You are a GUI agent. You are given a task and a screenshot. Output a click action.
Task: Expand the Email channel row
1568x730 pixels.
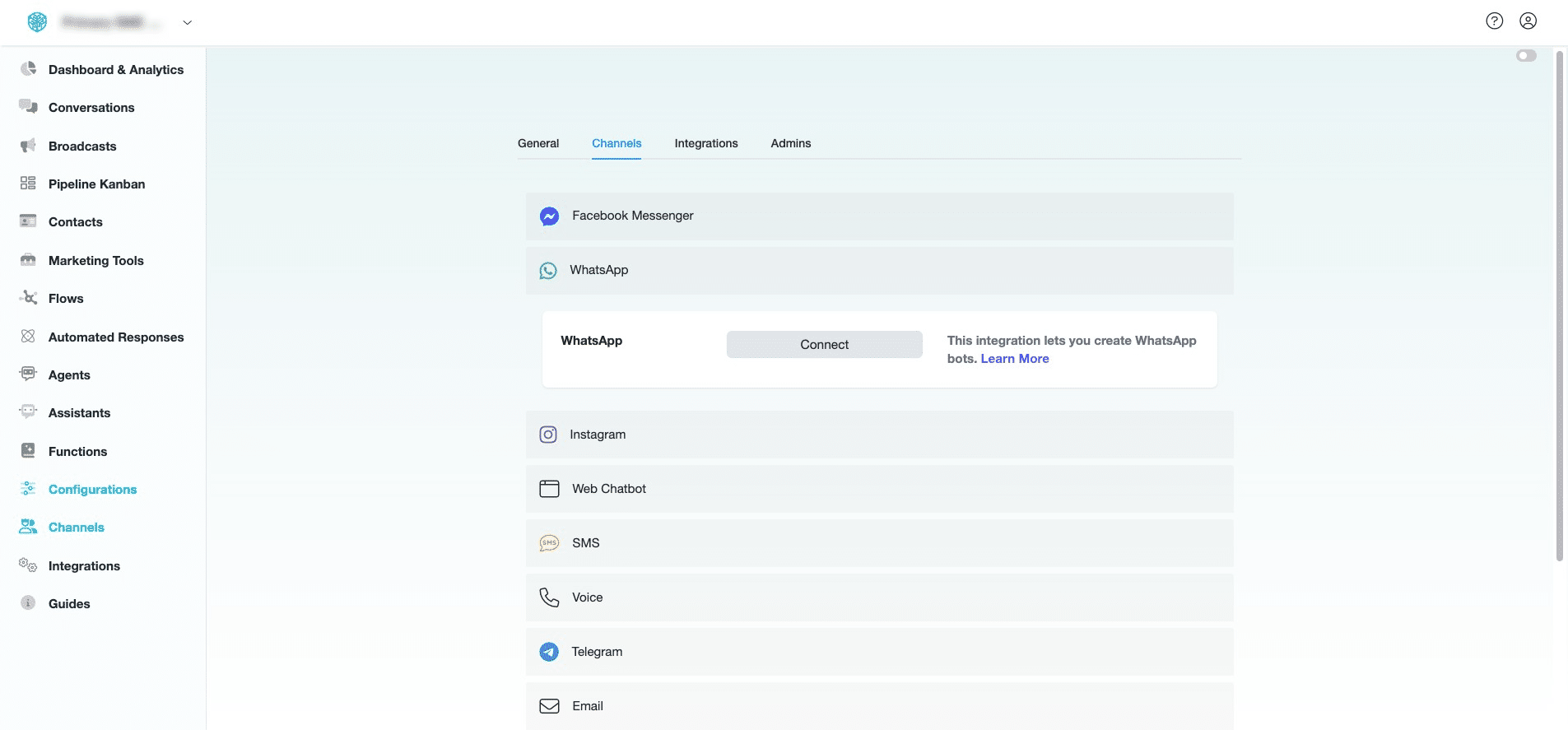879,706
